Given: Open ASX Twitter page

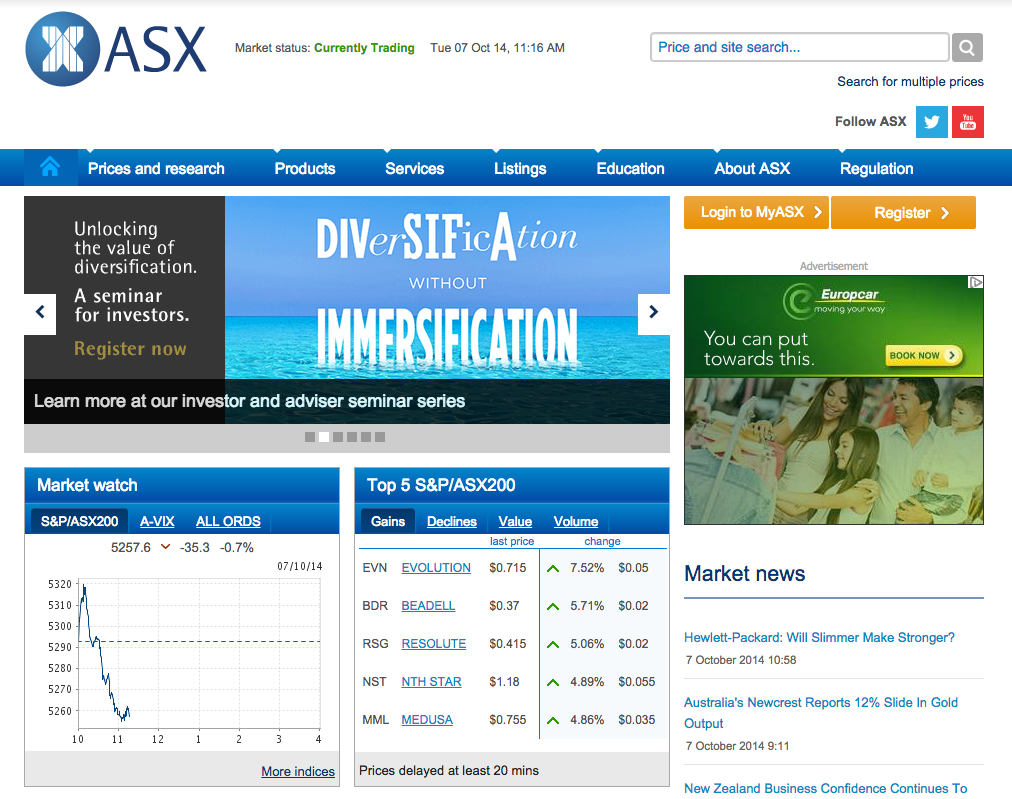Looking at the screenshot, I should pos(931,122).
